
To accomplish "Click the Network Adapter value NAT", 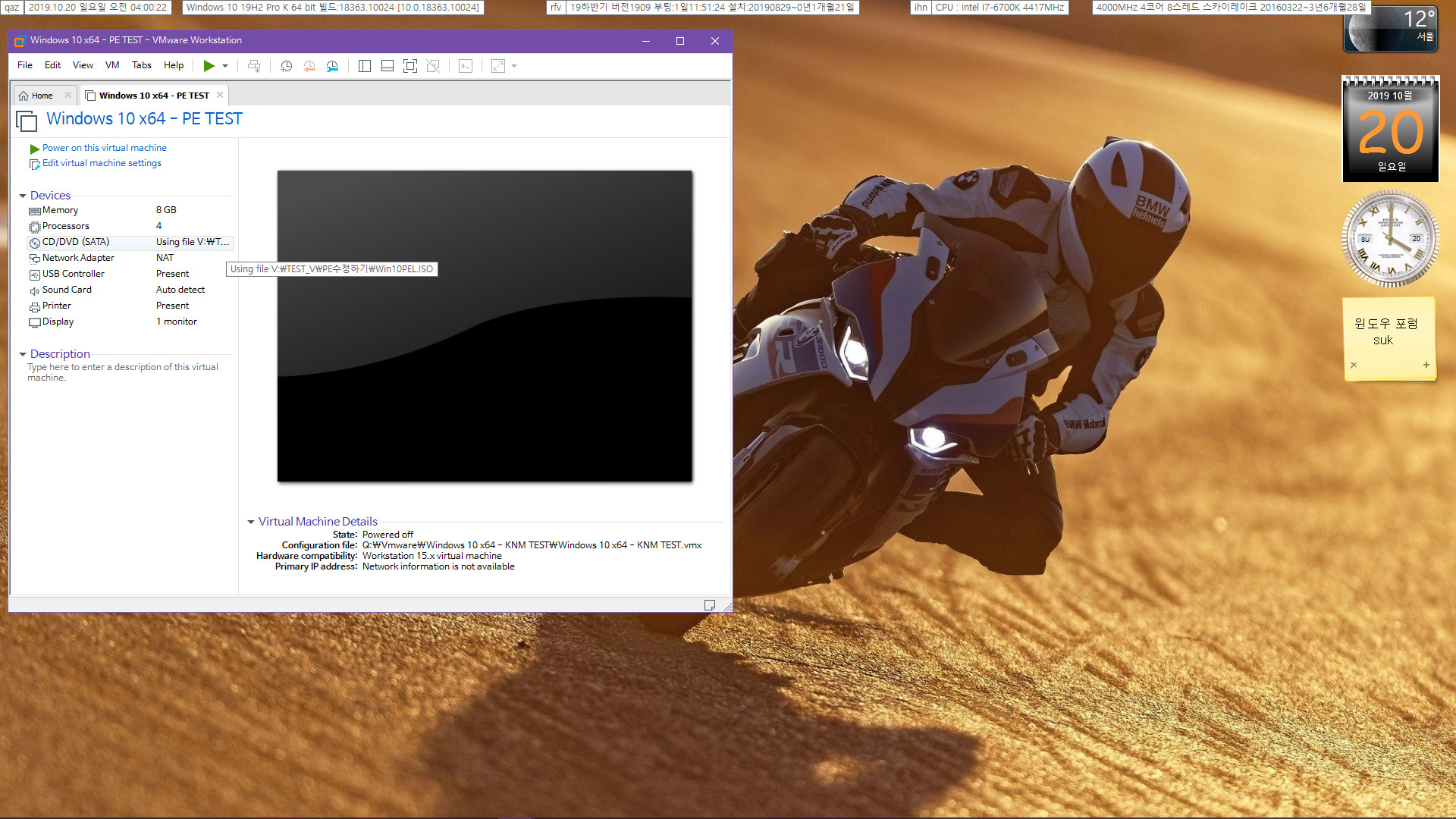I will (x=165, y=258).
